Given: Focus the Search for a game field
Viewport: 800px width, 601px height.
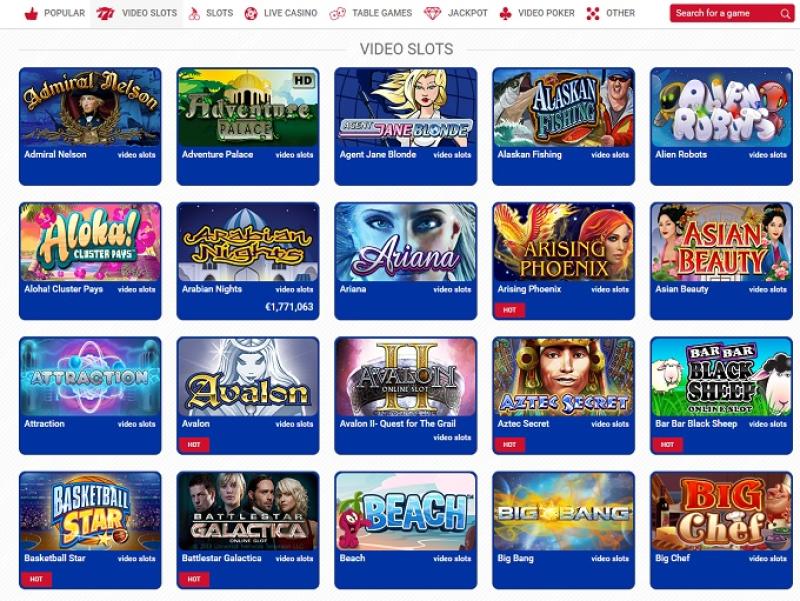Looking at the screenshot, I should 732,13.
